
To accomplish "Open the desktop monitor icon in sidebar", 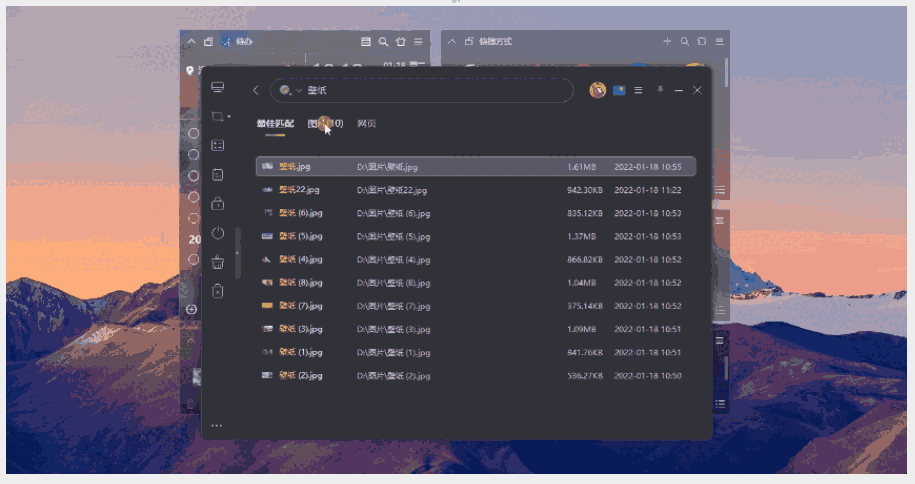I will coord(218,88).
